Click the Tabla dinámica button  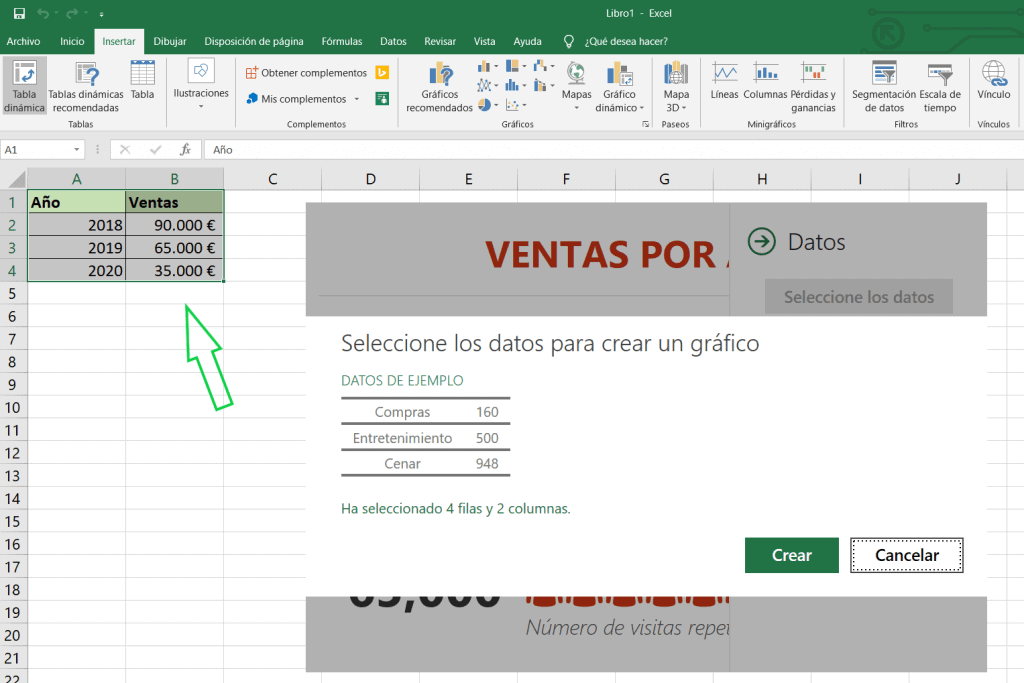pos(24,86)
